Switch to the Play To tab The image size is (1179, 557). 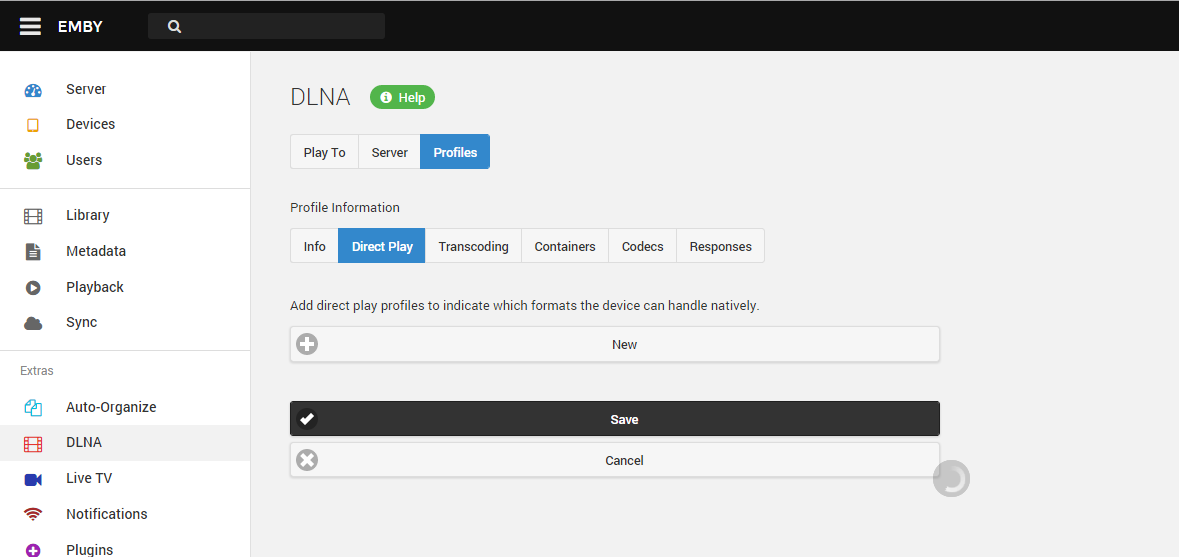(x=325, y=152)
